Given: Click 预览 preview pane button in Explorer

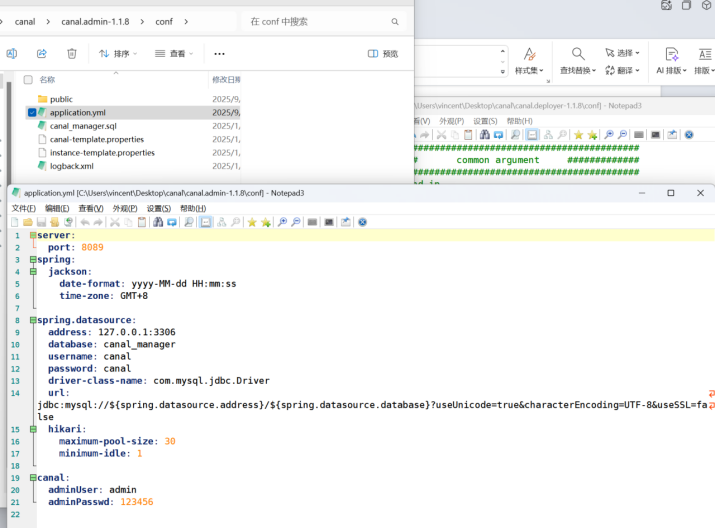Looking at the screenshot, I should tap(383, 54).
